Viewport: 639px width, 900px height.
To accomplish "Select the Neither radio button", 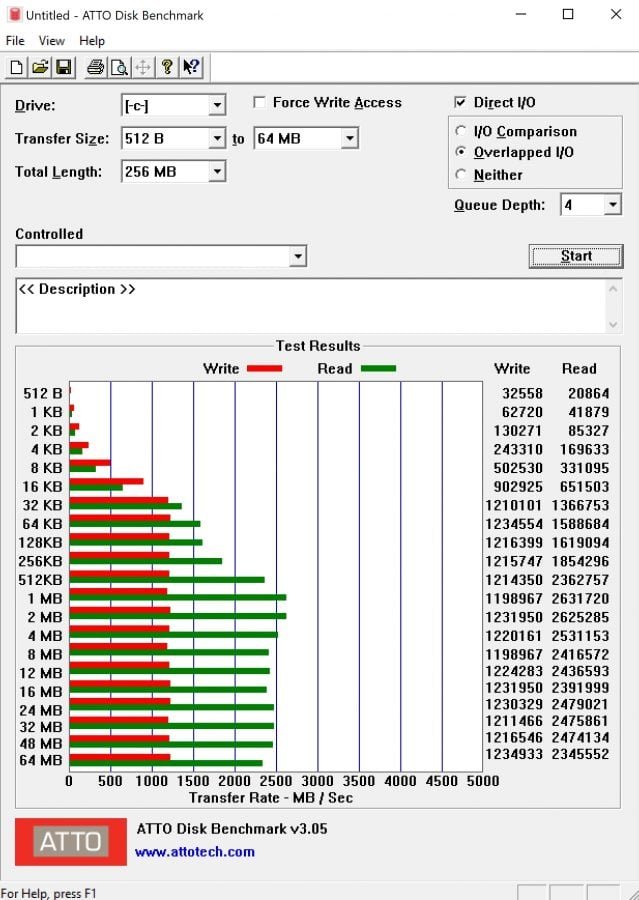I will coord(460,174).
